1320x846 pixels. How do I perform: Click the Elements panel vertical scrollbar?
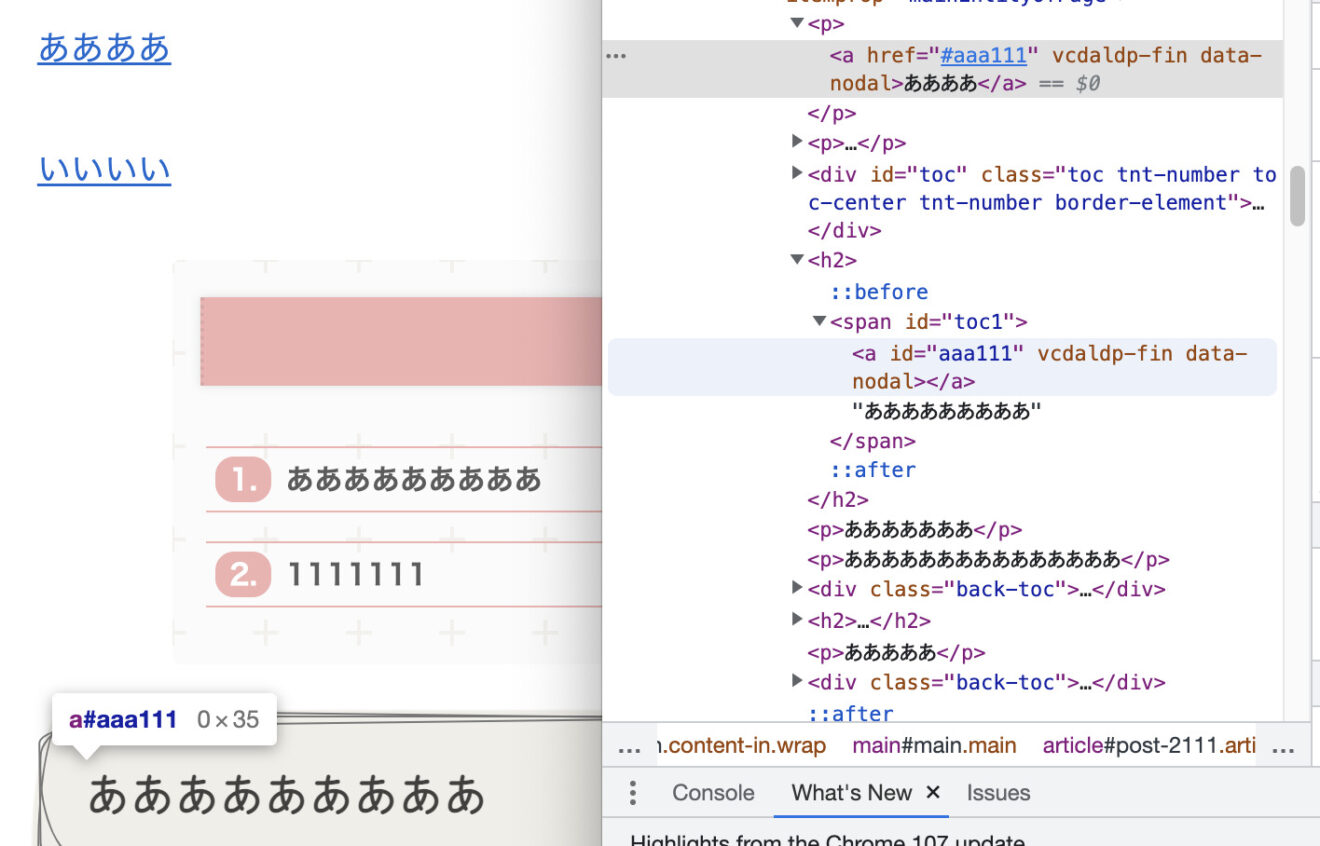[1297, 195]
